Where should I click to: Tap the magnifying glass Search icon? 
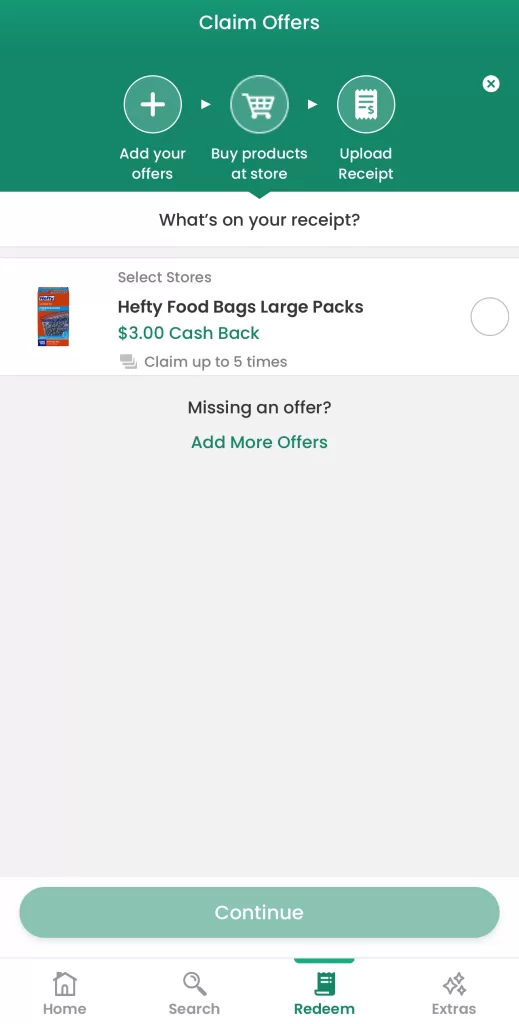click(195, 984)
